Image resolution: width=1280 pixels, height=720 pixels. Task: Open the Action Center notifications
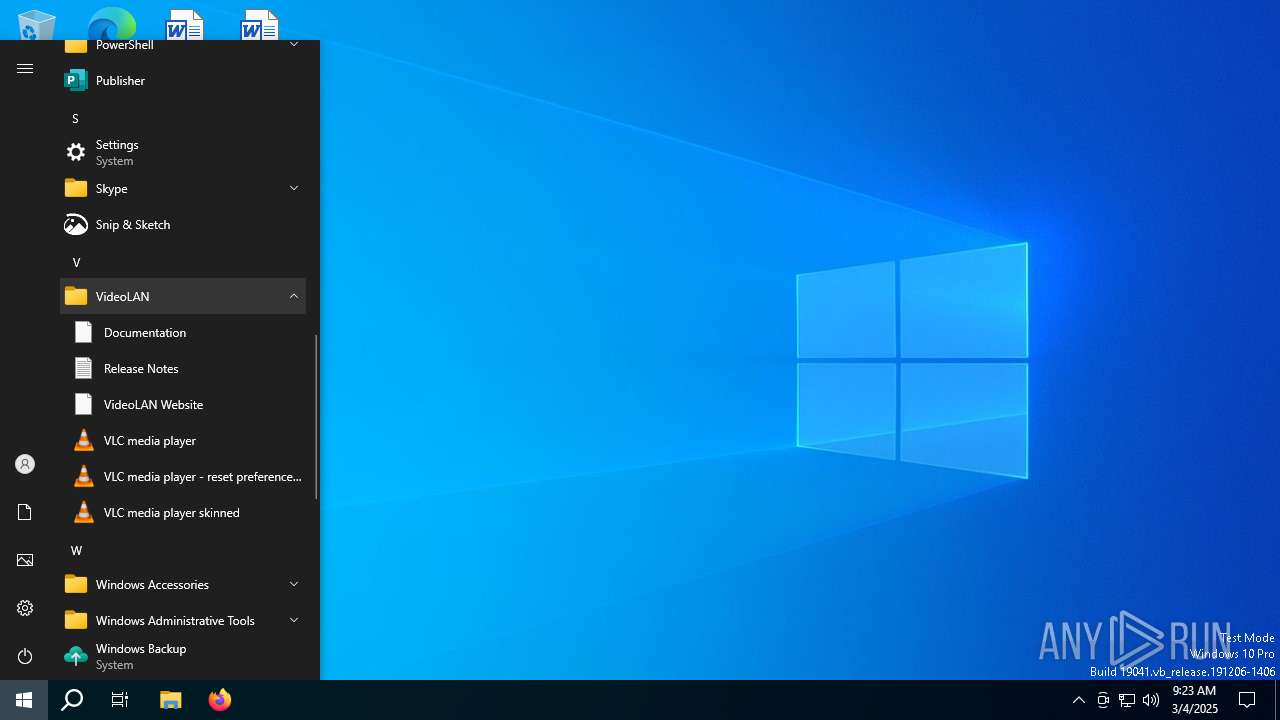[1247, 700]
